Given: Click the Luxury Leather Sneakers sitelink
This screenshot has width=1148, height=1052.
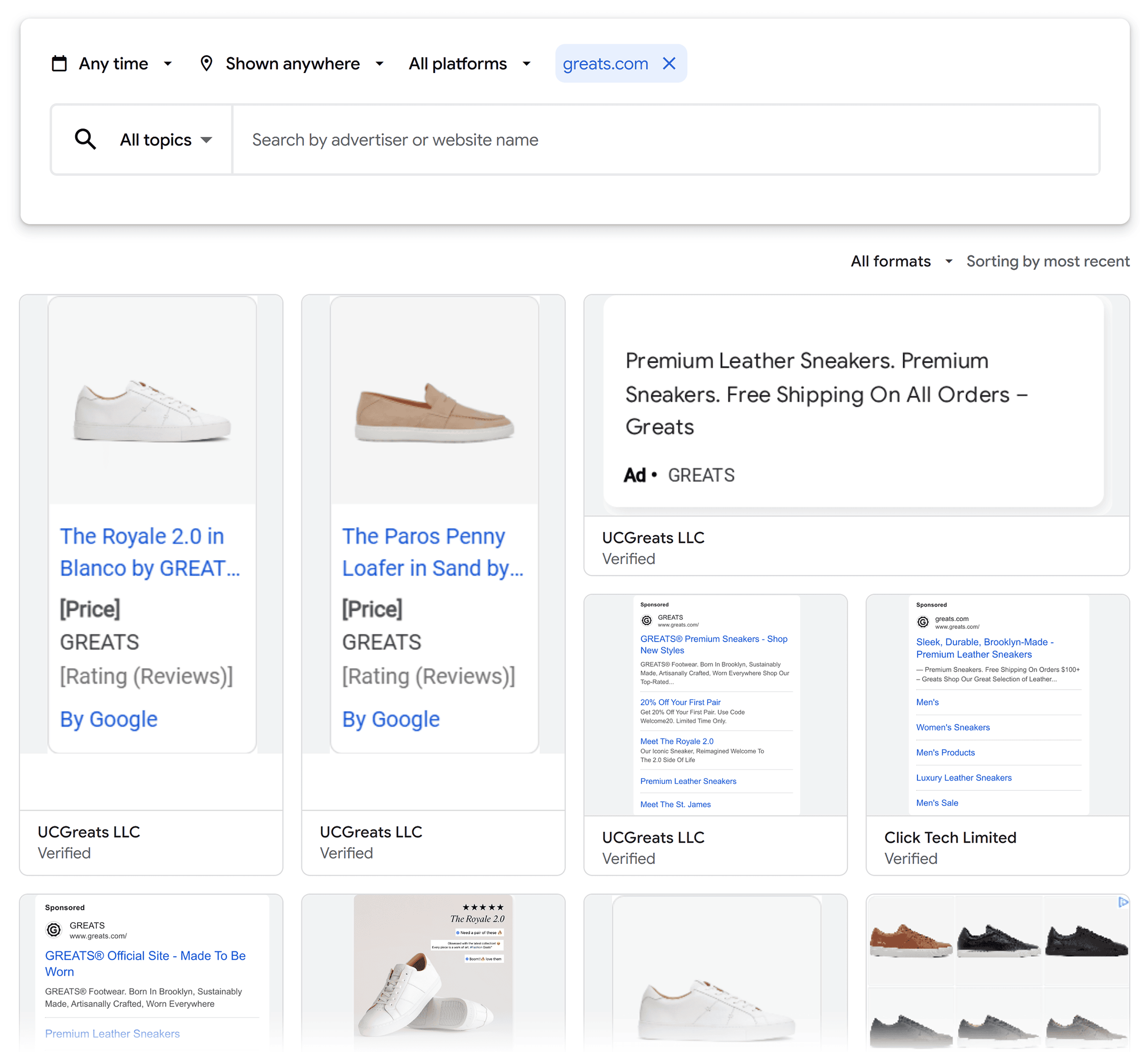Looking at the screenshot, I should pos(963,777).
